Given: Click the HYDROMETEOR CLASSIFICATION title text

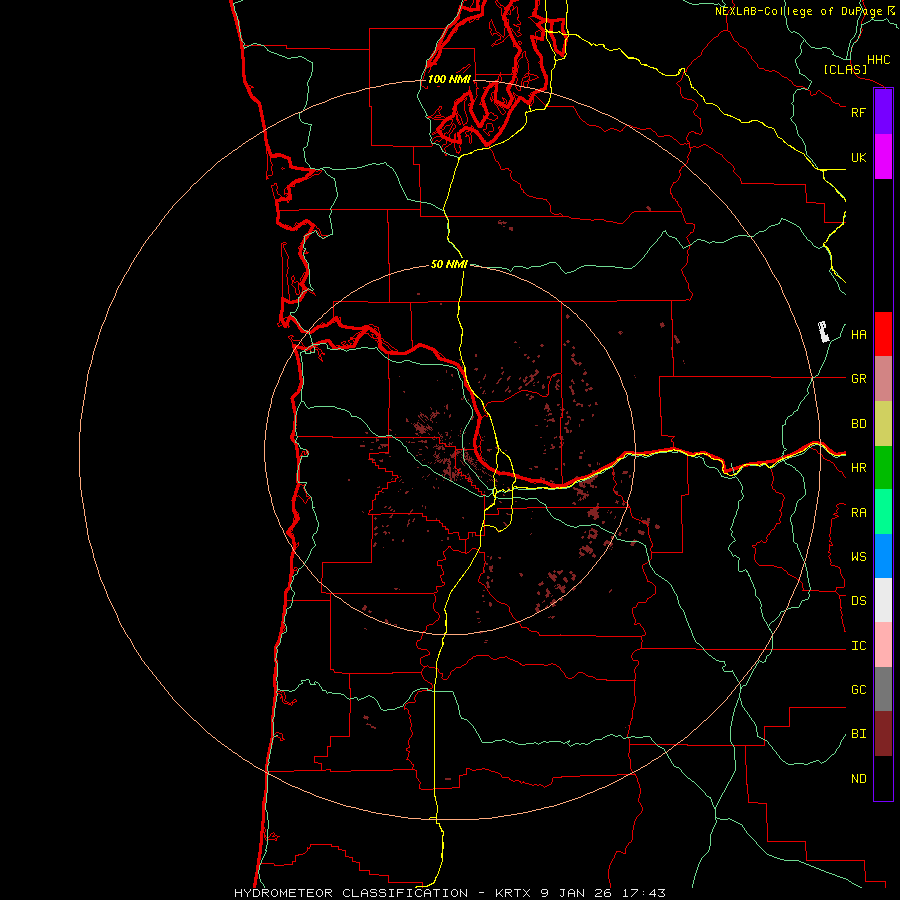Looking at the screenshot, I should tap(351, 893).
